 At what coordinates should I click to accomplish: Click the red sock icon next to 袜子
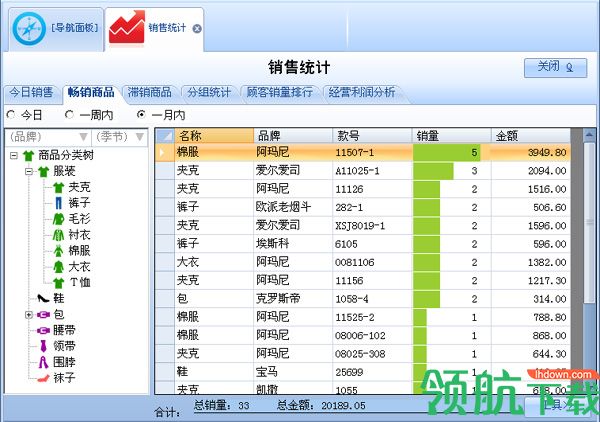[x=43, y=378]
